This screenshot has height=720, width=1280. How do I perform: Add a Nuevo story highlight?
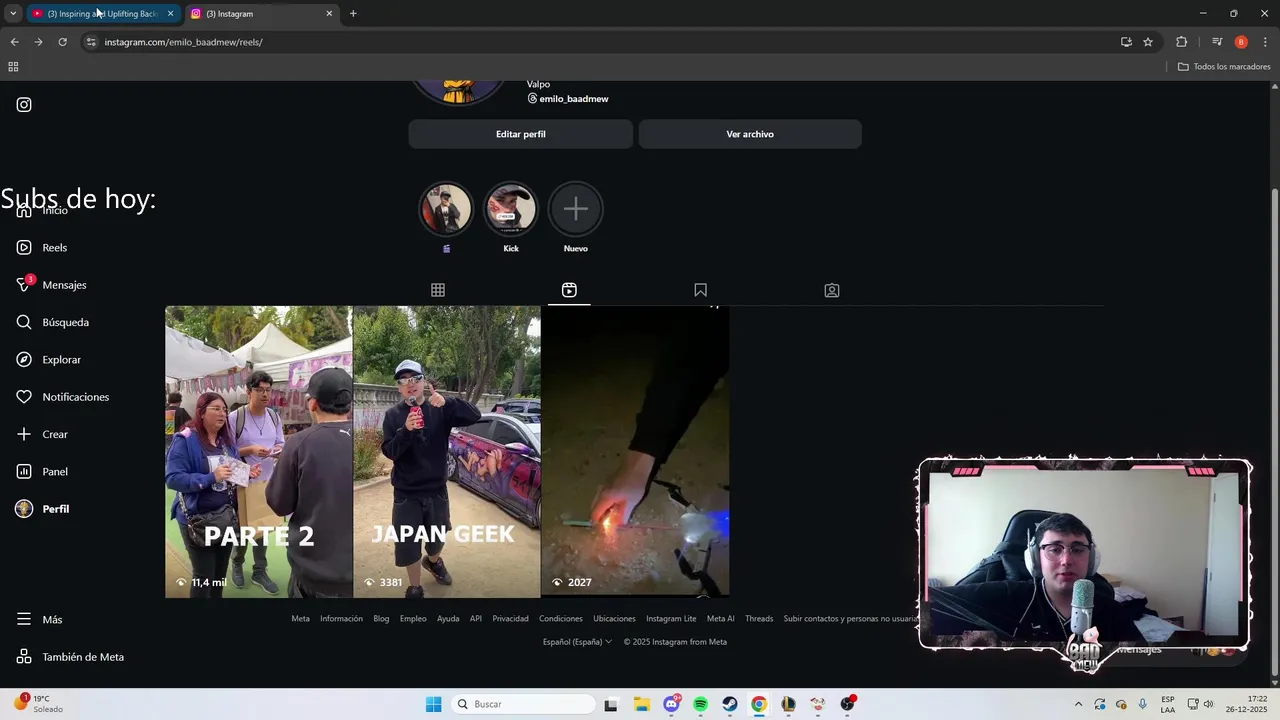point(576,209)
